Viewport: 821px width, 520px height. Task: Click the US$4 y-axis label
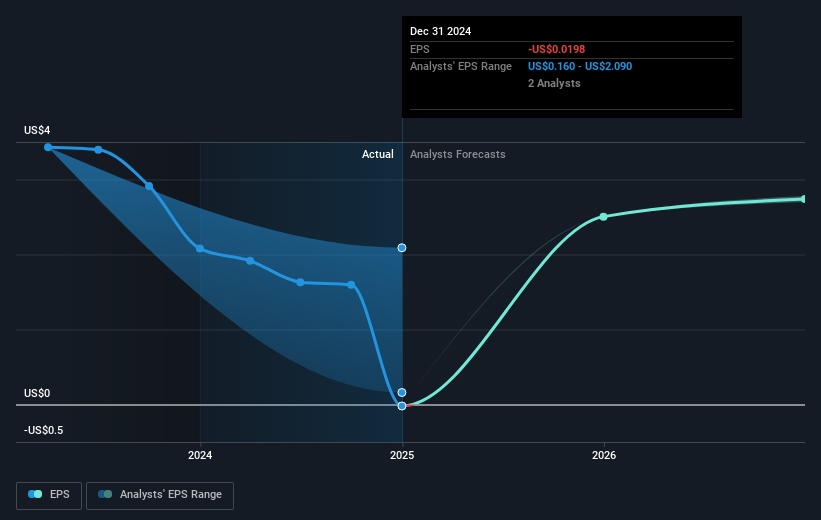pyautogui.click(x=37, y=130)
